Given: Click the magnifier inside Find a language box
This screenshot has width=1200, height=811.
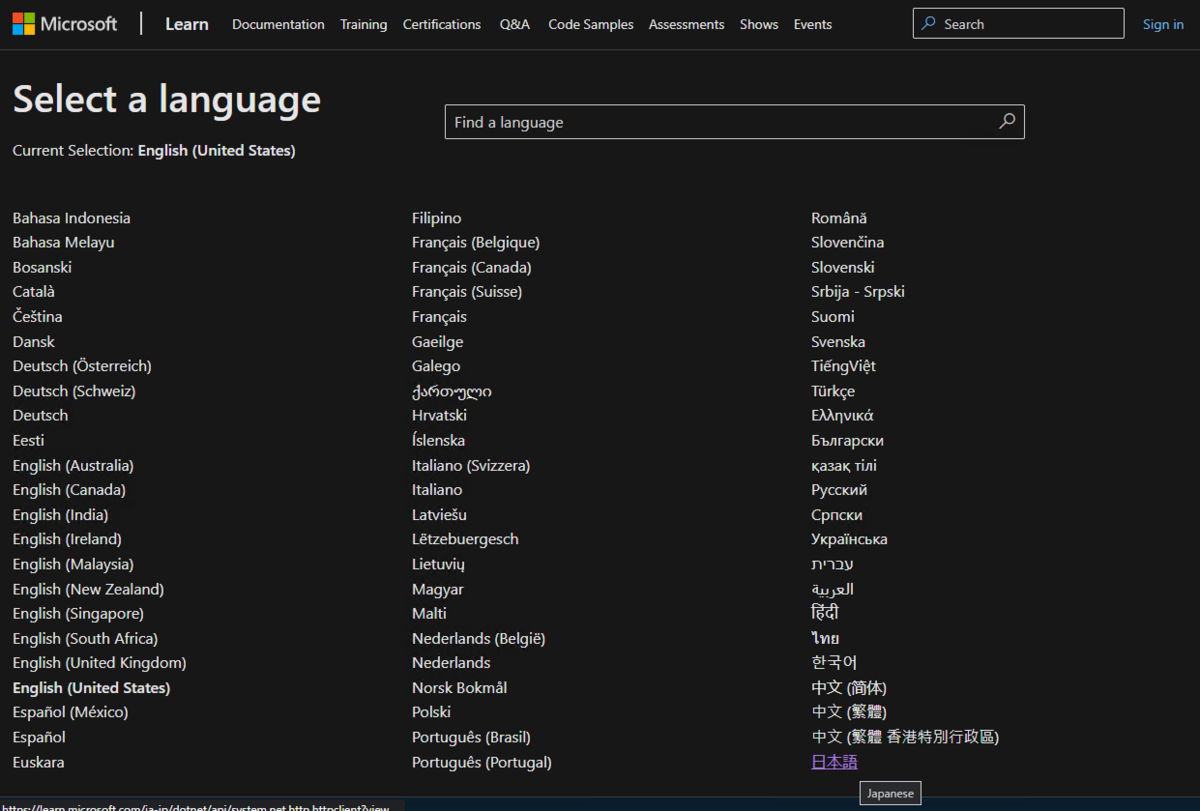Looking at the screenshot, I should (1007, 121).
